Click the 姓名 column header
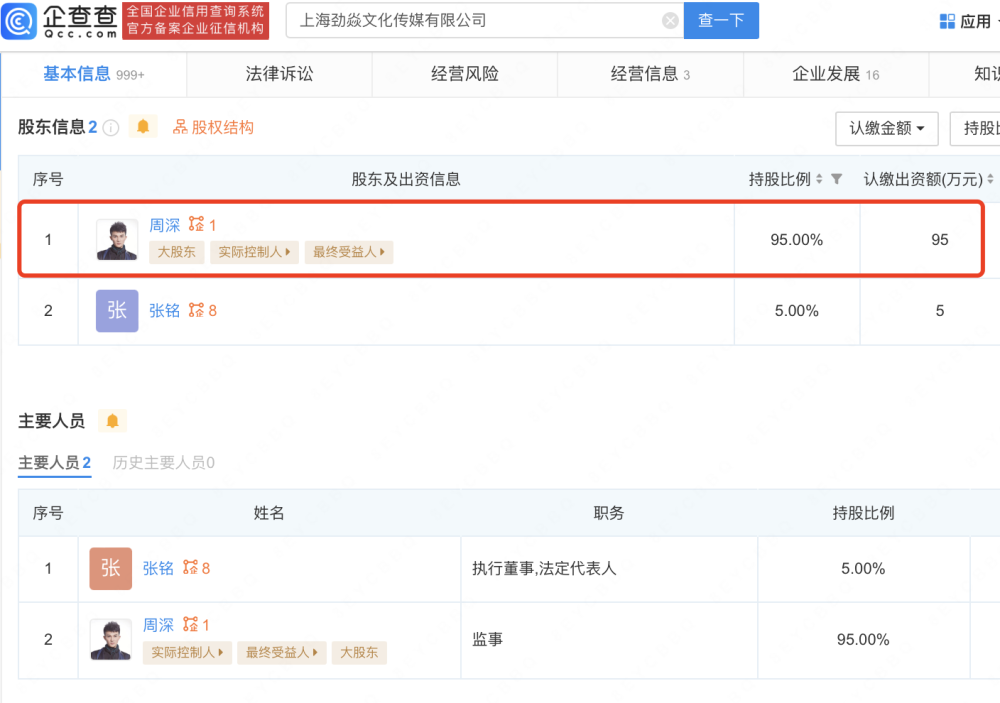The width and height of the screenshot is (1000, 703). tap(268, 513)
